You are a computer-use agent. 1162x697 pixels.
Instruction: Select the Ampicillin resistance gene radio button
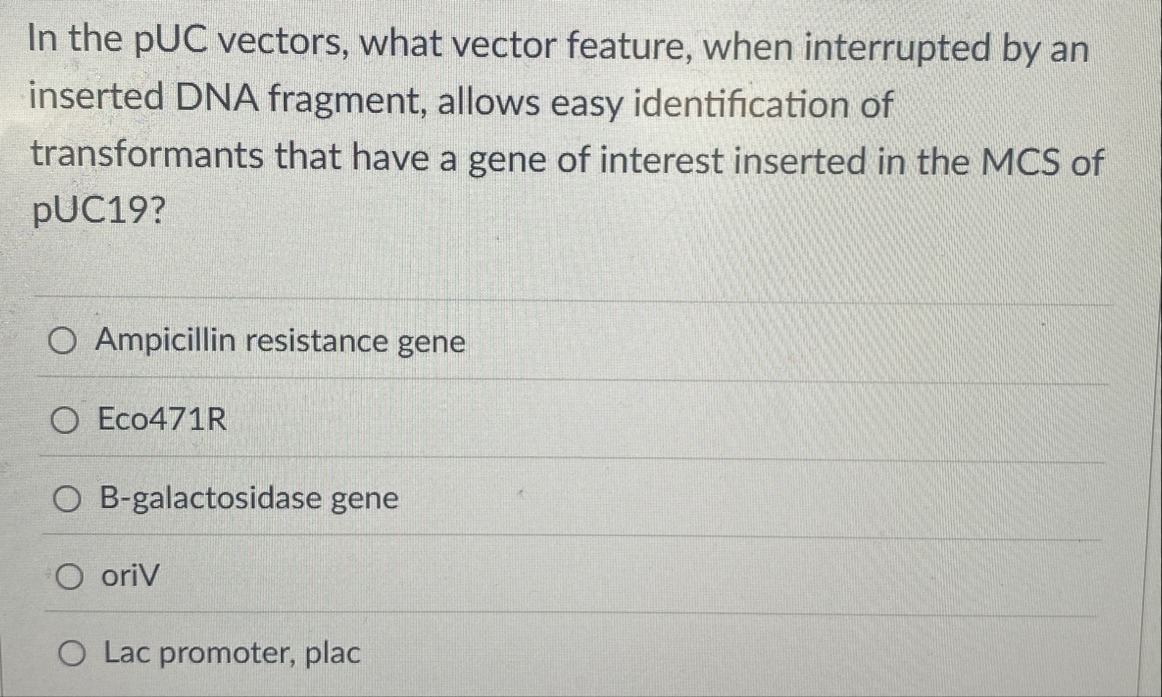tap(65, 342)
